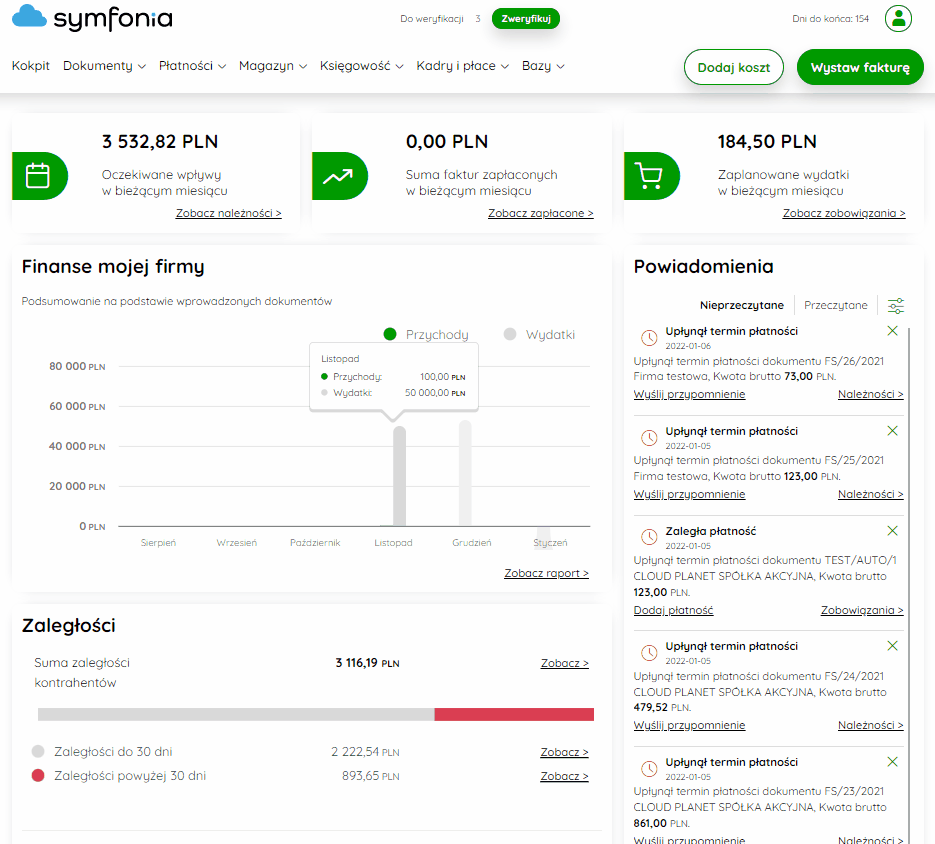
Task: Click Wyślij przypomnienie for FS/24/2021
Action: (x=689, y=725)
